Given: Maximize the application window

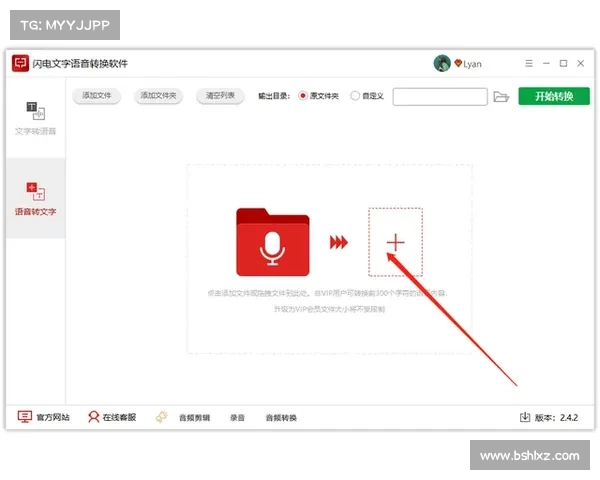Looking at the screenshot, I should click(x=564, y=63).
